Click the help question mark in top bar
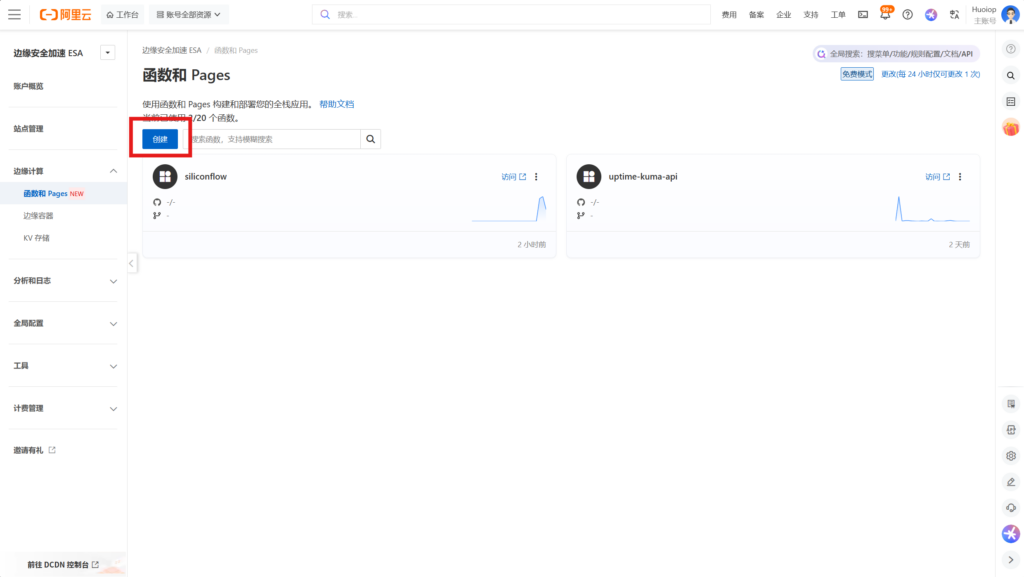This screenshot has width=1024, height=577. [x=908, y=15]
